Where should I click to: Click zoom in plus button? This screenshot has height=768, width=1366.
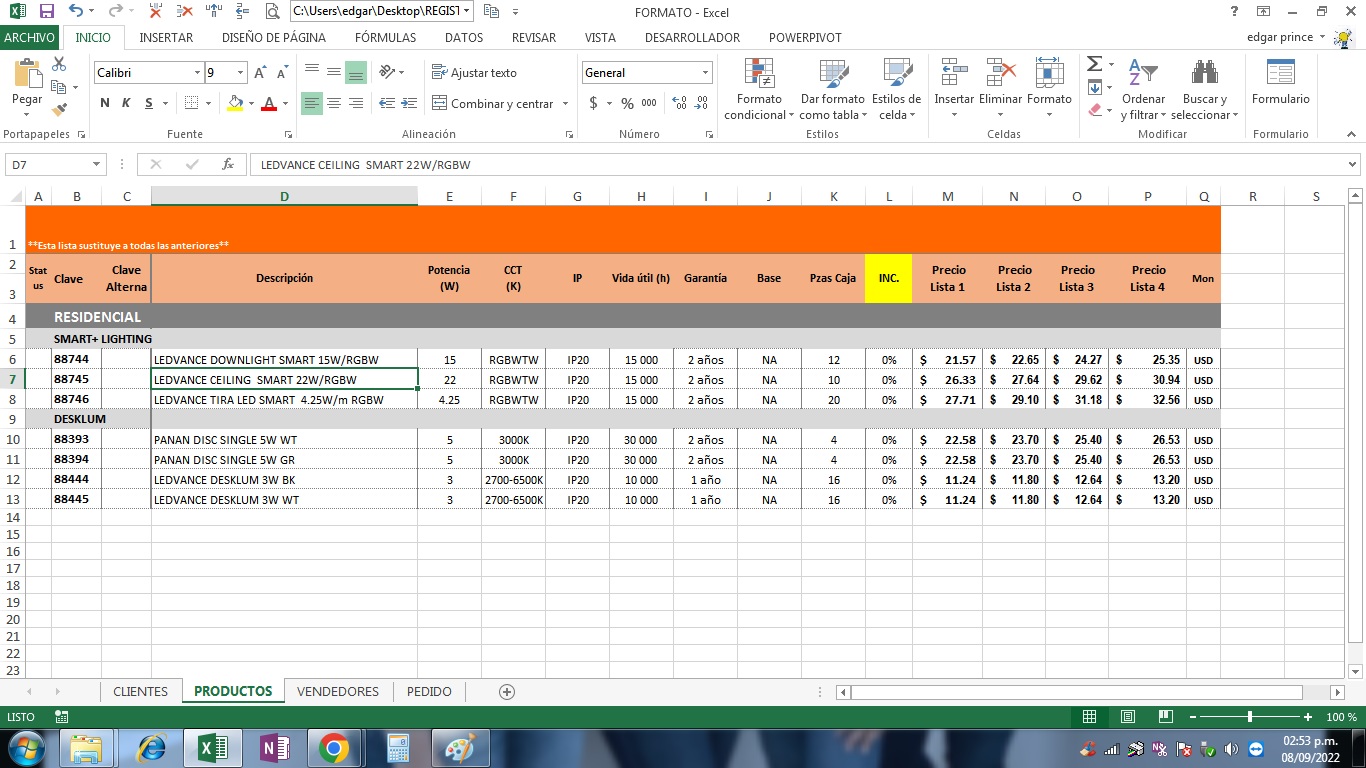click(1308, 717)
